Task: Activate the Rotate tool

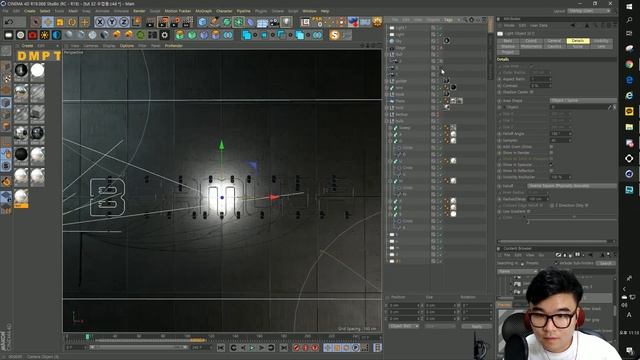Action: [x=72, y=22]
